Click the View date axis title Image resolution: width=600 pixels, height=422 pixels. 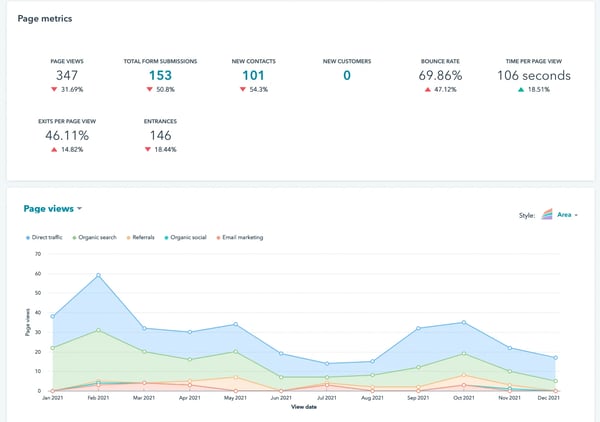304,407
